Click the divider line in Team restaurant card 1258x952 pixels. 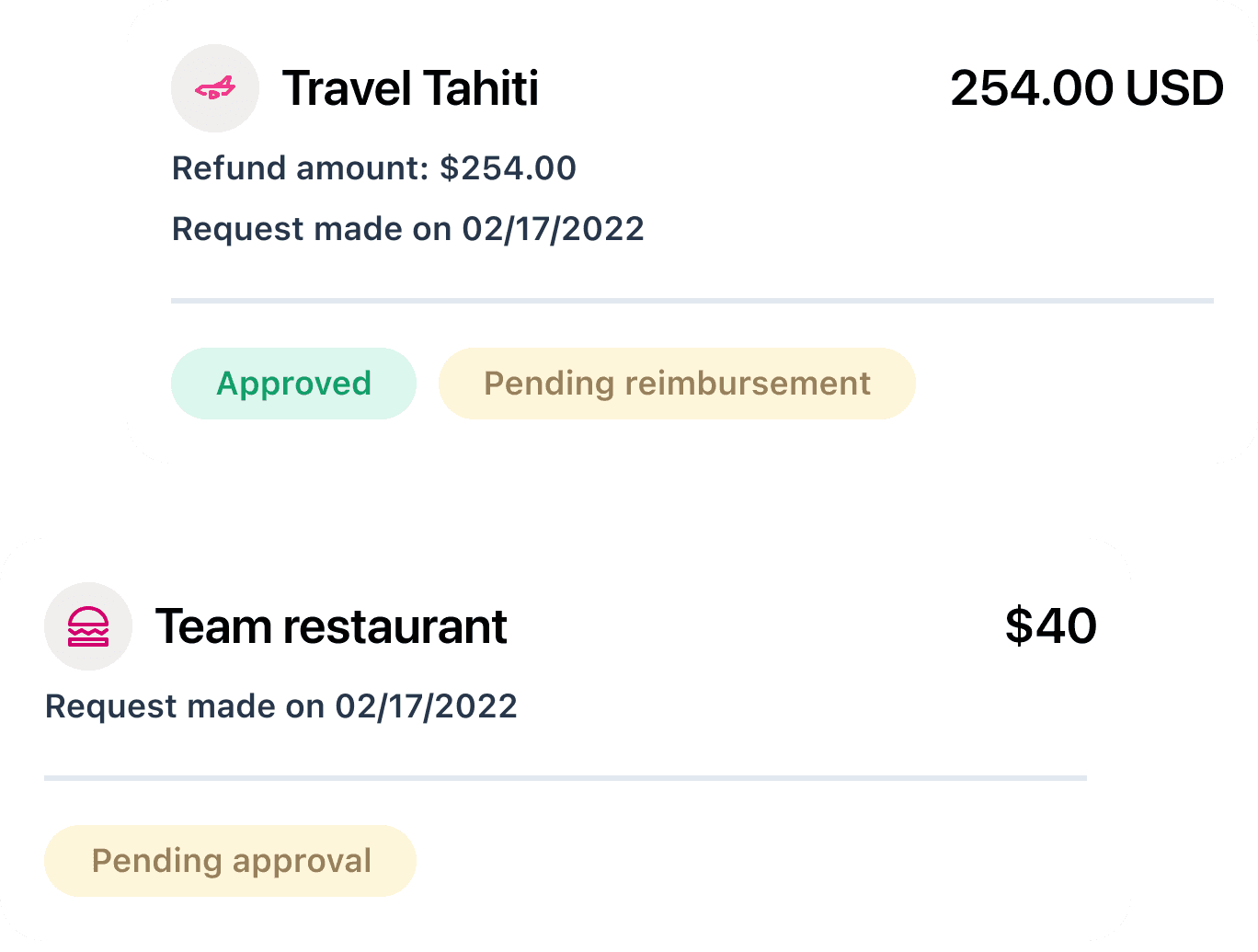tap(565, 778)
